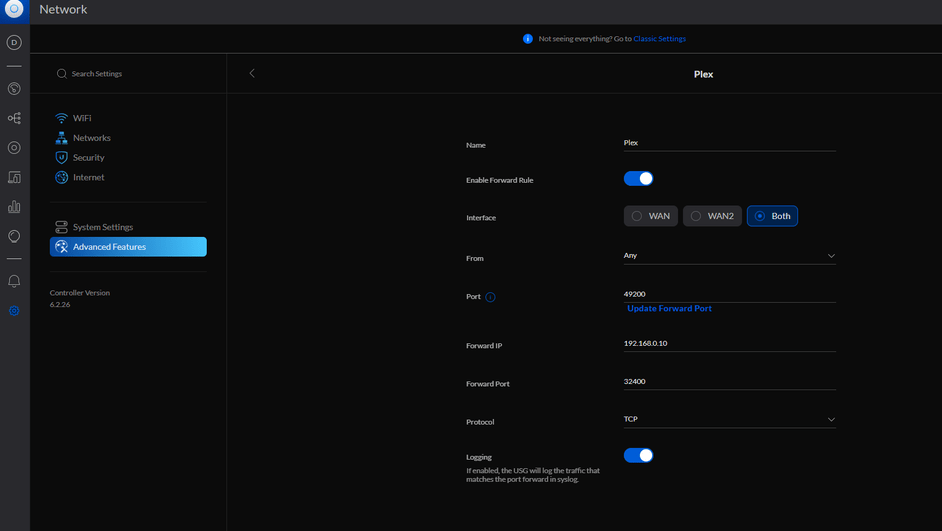Open the Settings gear icon
The height and width of the screenshot is (531, 942).
coord(14,311)
